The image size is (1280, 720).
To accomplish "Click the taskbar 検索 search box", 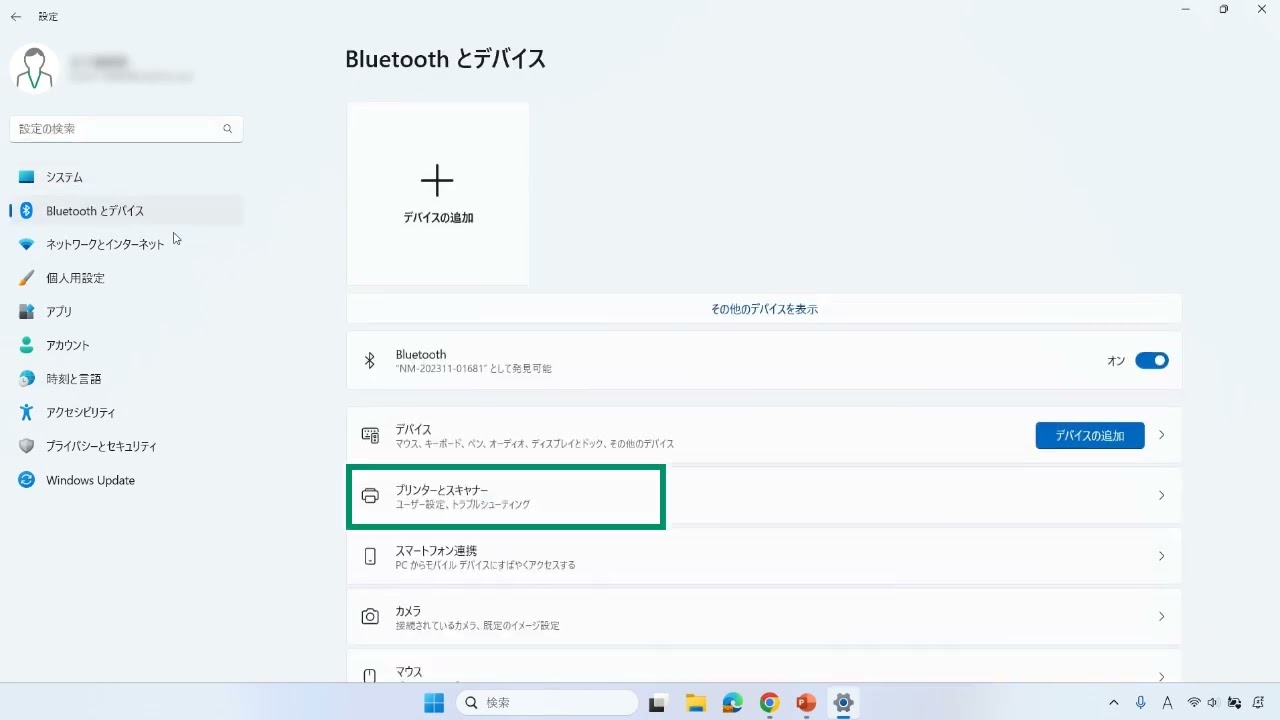I will pyautogui.click(x=547, y=703).
